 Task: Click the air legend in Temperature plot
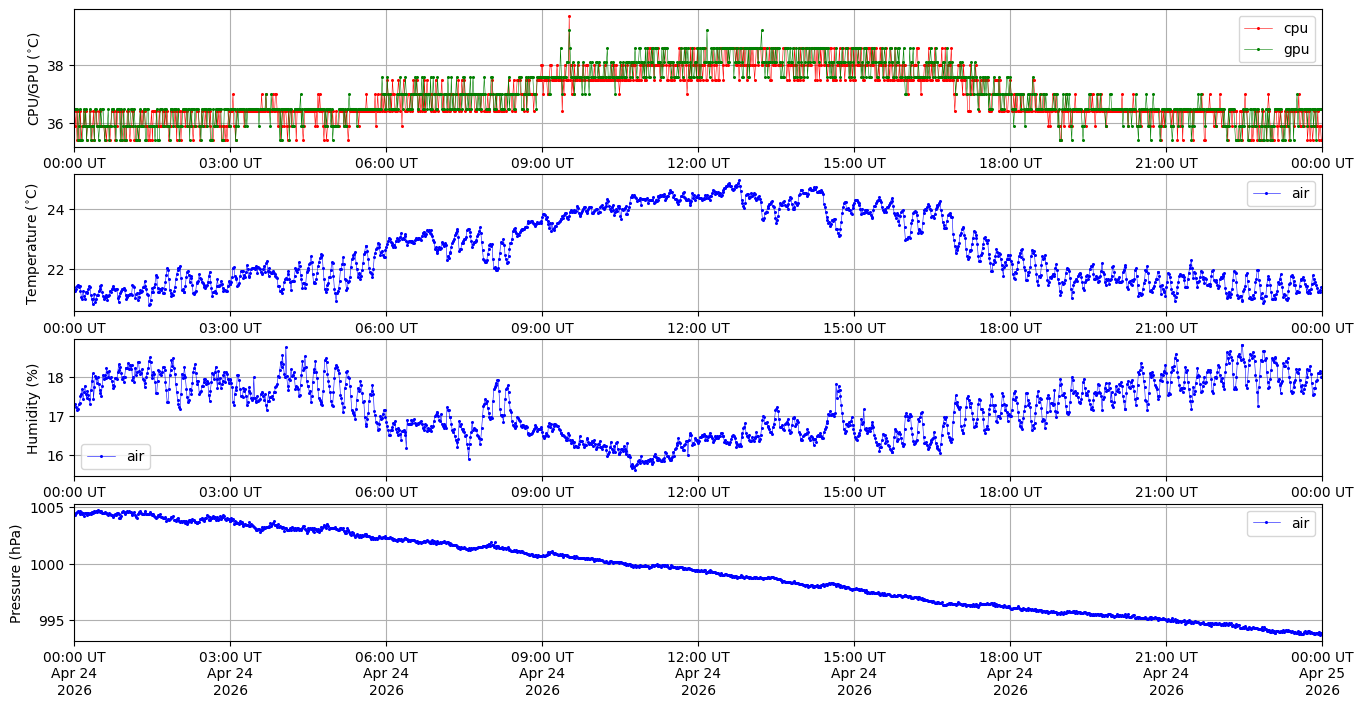pyautogui.click(x=1281, y=193)
